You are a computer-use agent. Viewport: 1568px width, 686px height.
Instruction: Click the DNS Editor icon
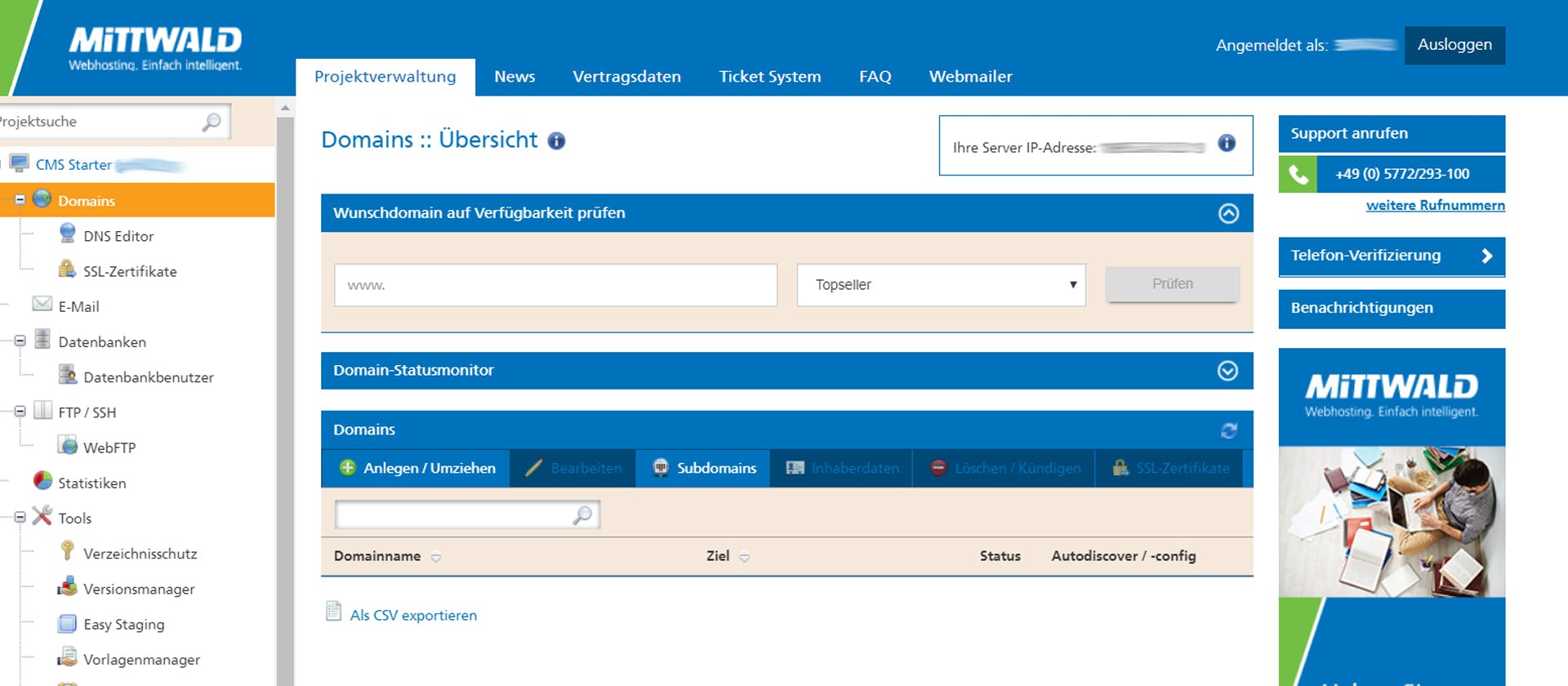[x=68, y=234]
